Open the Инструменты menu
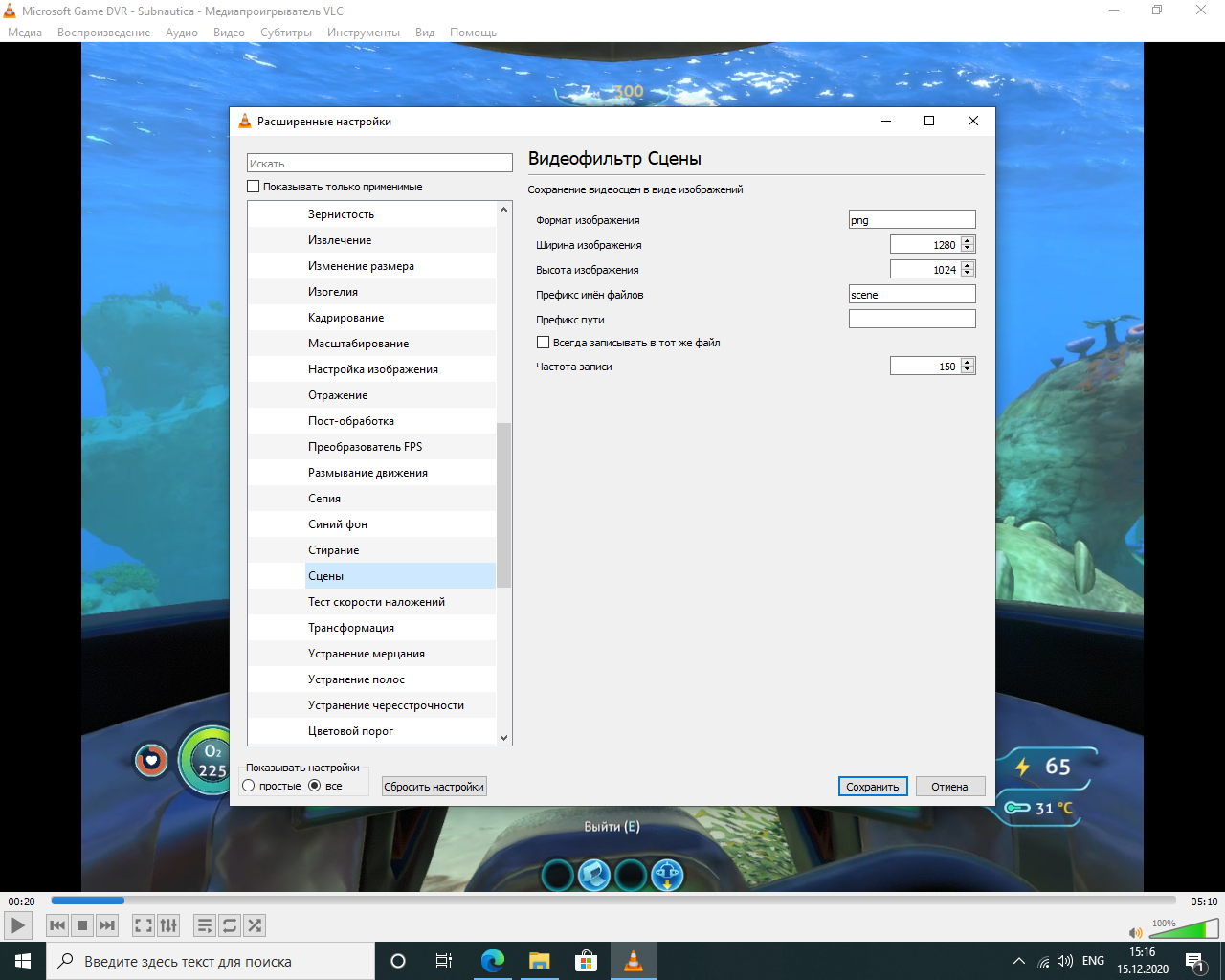1225x980 pixels. pos(364,33)
